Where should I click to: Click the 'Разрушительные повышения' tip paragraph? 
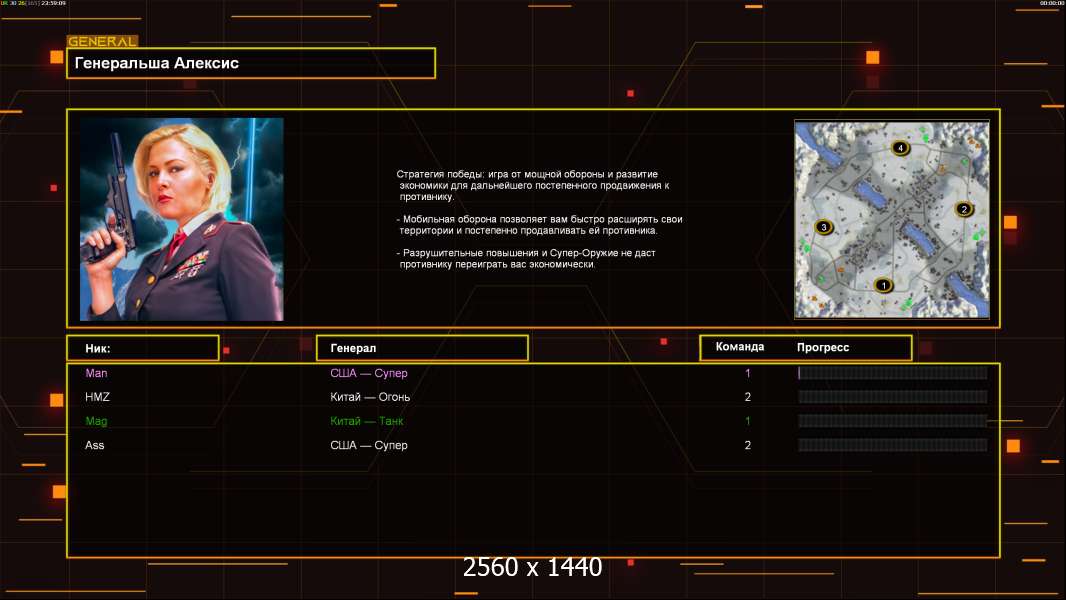(x=526, y=259)
